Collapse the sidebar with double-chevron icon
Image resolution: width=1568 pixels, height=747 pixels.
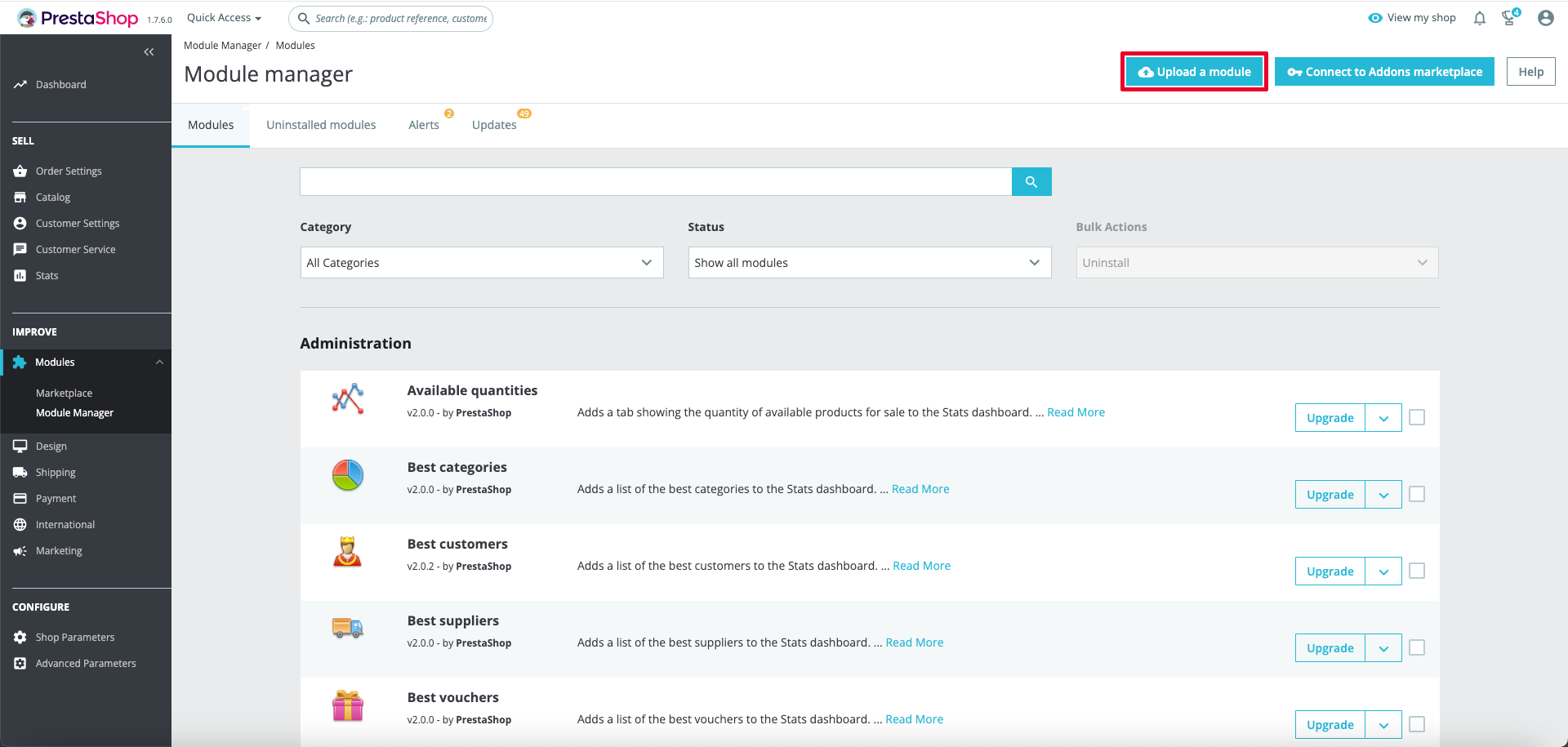point(149,52)
